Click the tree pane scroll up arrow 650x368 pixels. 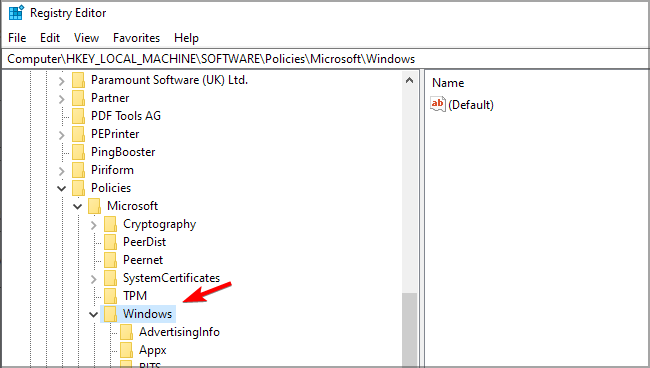(x=409, y=80)
